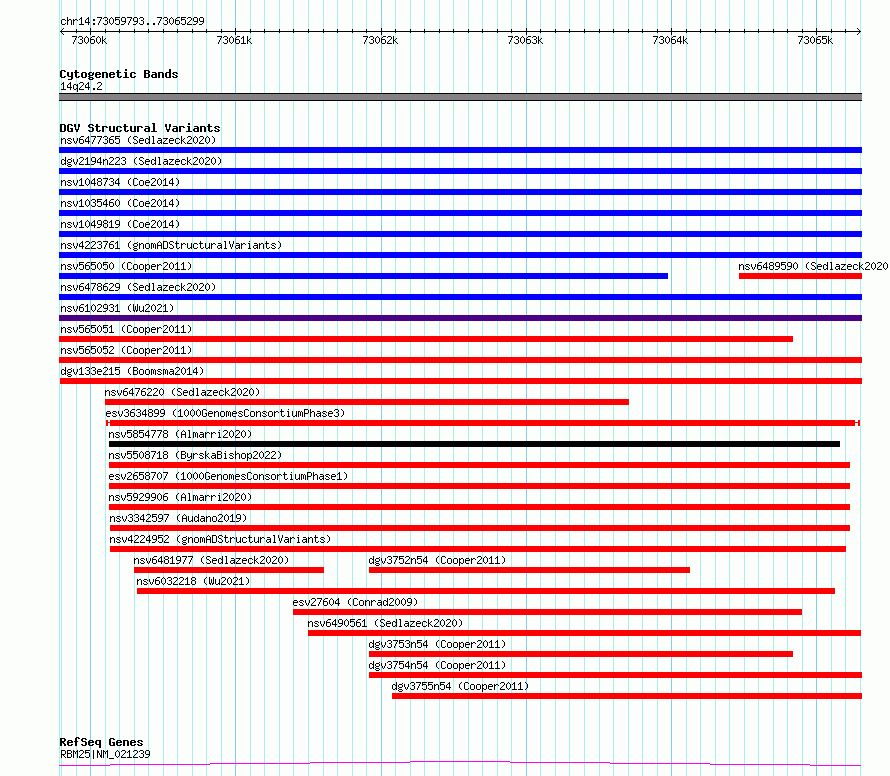Open the nsv5508718 (ByrskaBishop2022) label
Image resolution: width=890 pixels, height=776 pixels.
click(195, 455)
